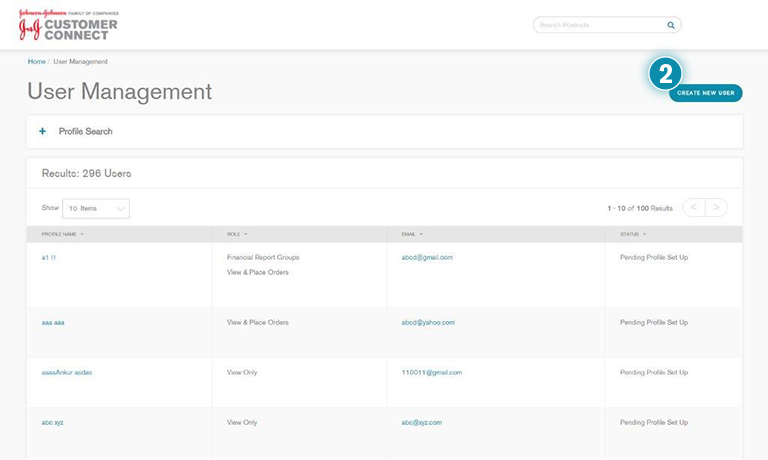Screen dimensions: 768x460
Task: Expand the Profile Search panel
Action: pyautogui.click(x=85, y=131)
